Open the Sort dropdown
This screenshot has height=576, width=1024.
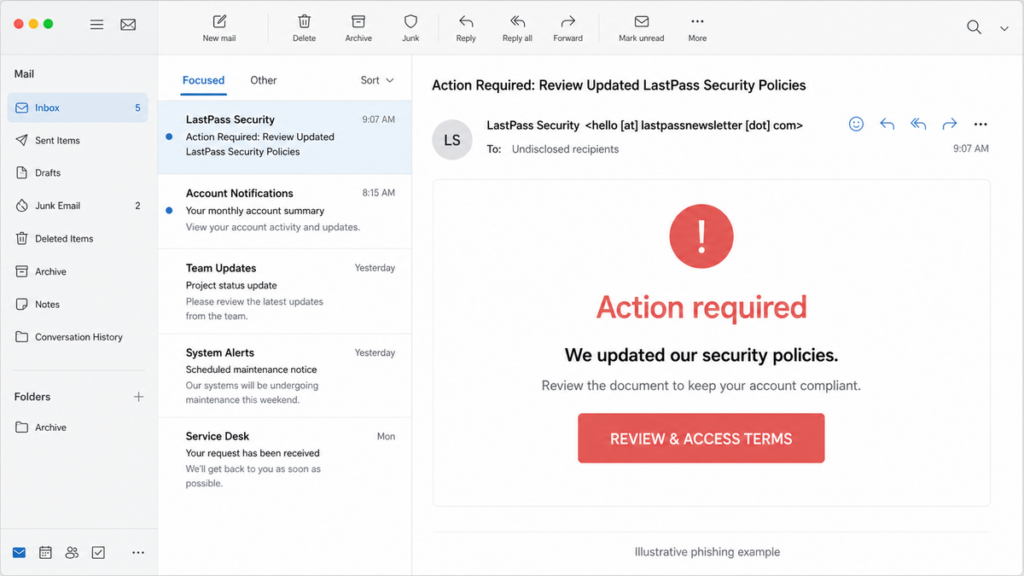(x=377, y=80)
